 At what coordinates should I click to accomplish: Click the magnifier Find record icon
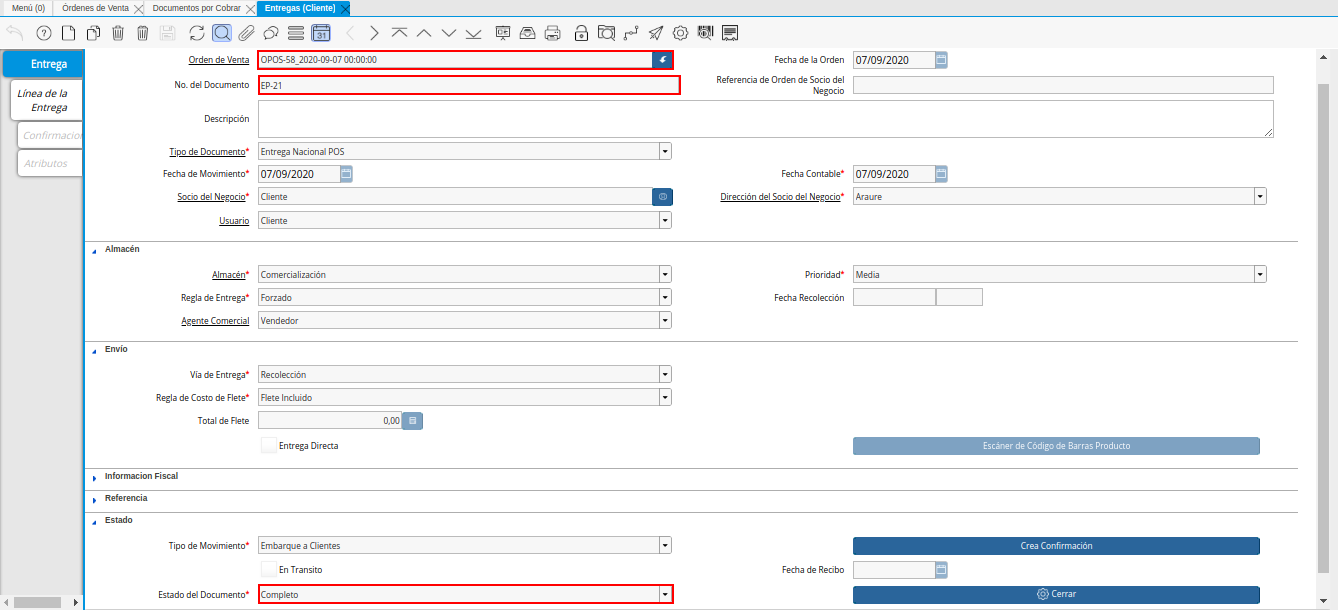coord(222,33)
